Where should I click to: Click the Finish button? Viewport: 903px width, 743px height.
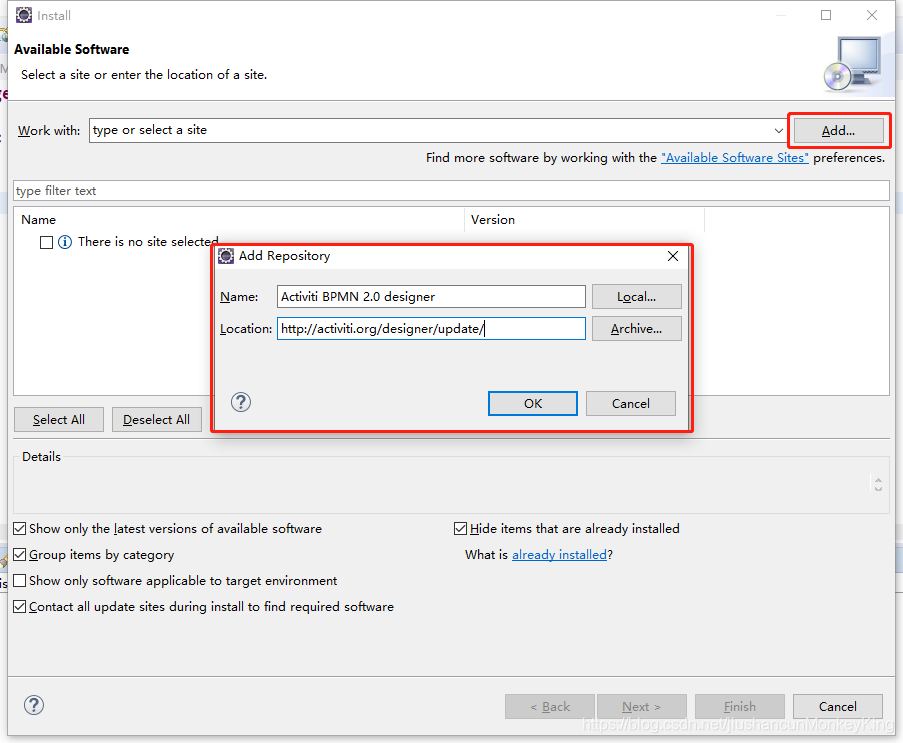click(739, 707)
